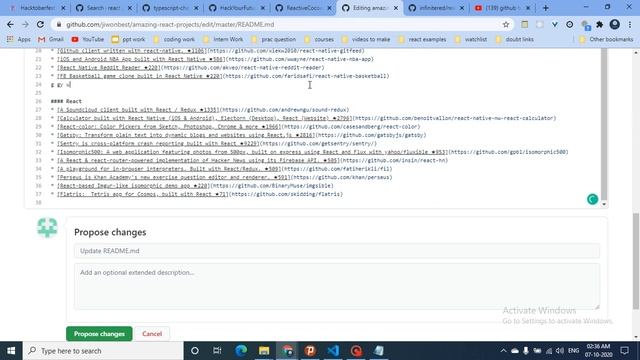Click the editor vertical scrollbar

[x=604, y=124]
